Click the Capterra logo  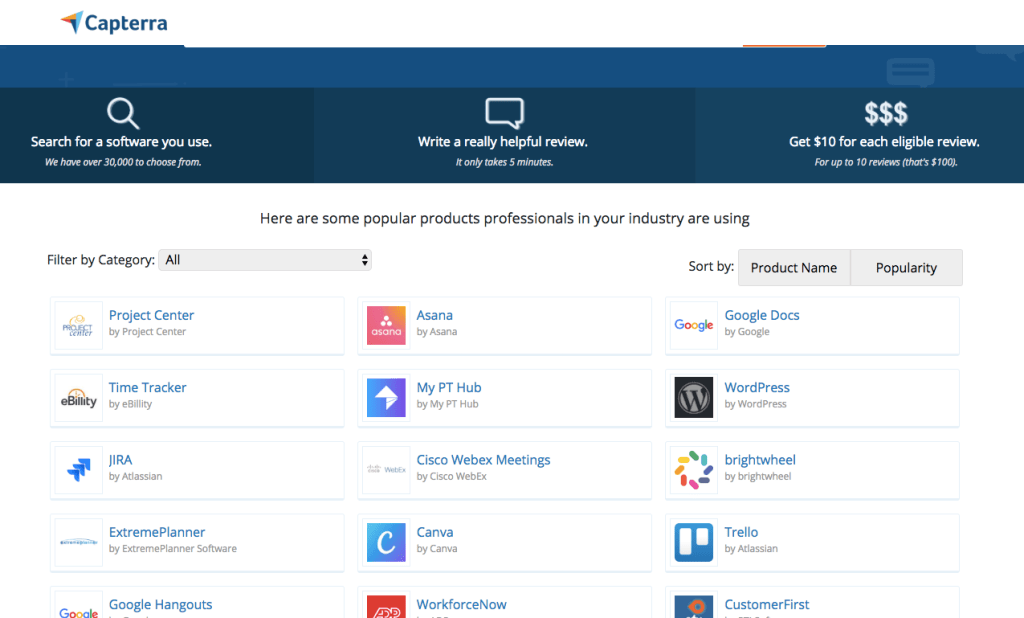114,23
